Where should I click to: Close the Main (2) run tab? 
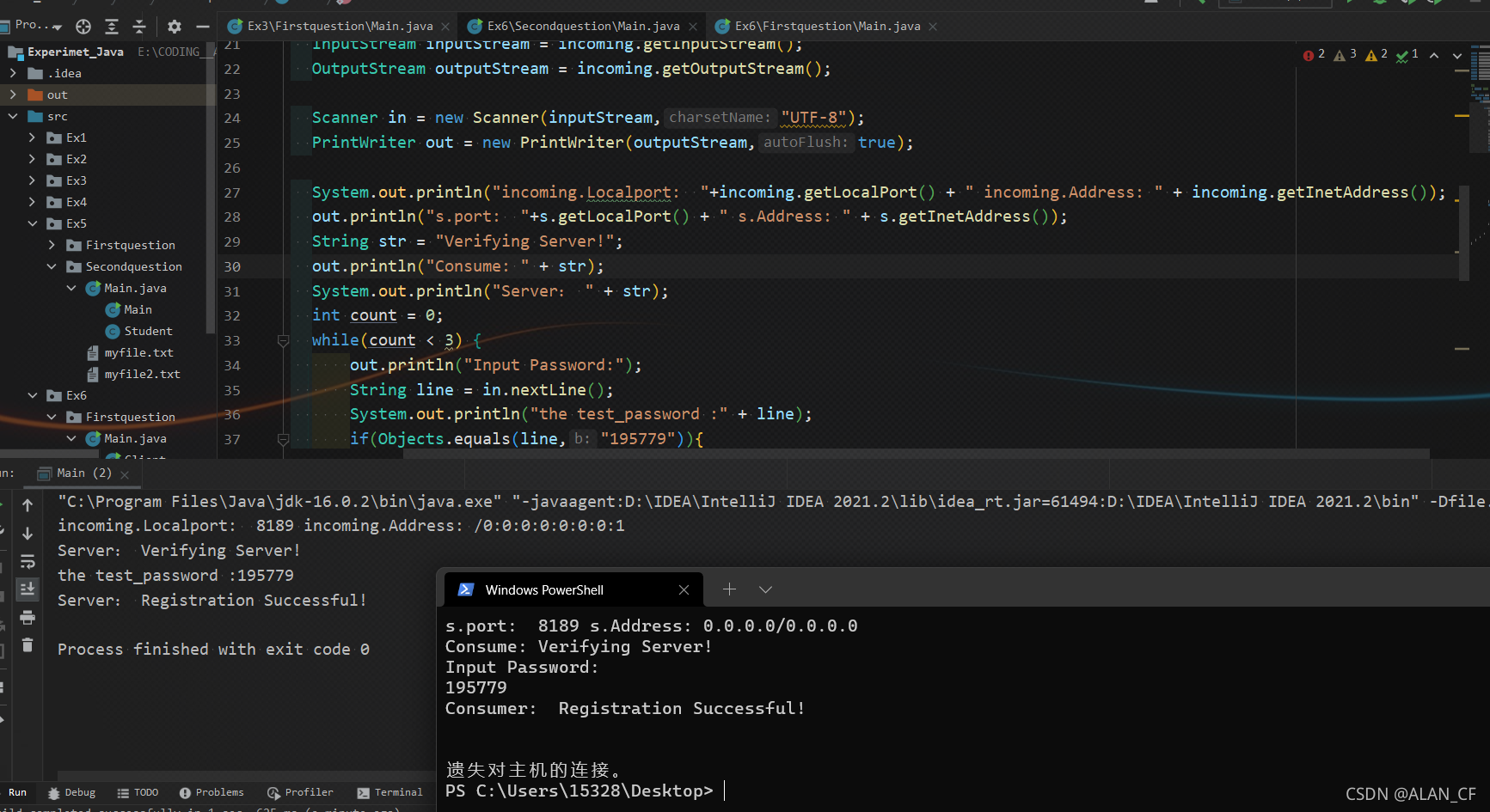(x=125, y=474)
